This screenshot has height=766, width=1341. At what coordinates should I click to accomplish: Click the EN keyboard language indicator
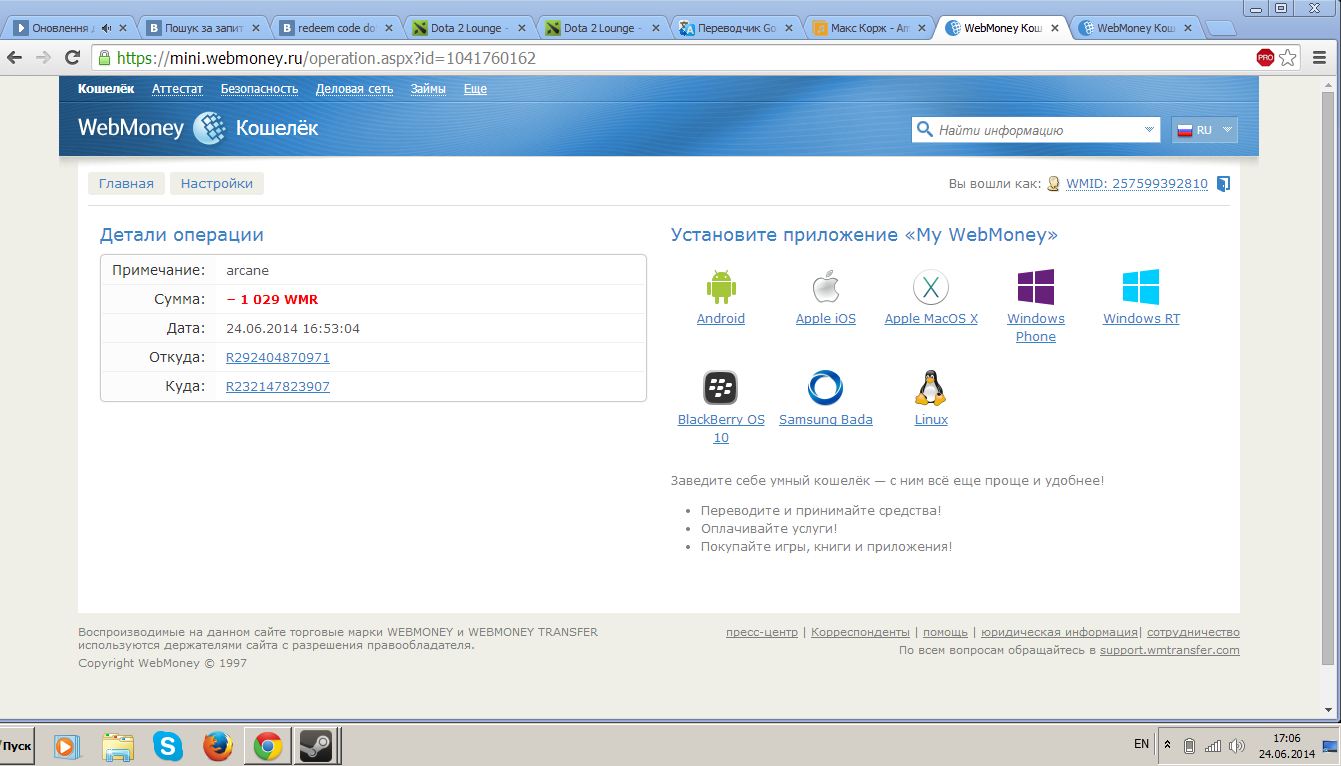click(x=1141, y=744)
